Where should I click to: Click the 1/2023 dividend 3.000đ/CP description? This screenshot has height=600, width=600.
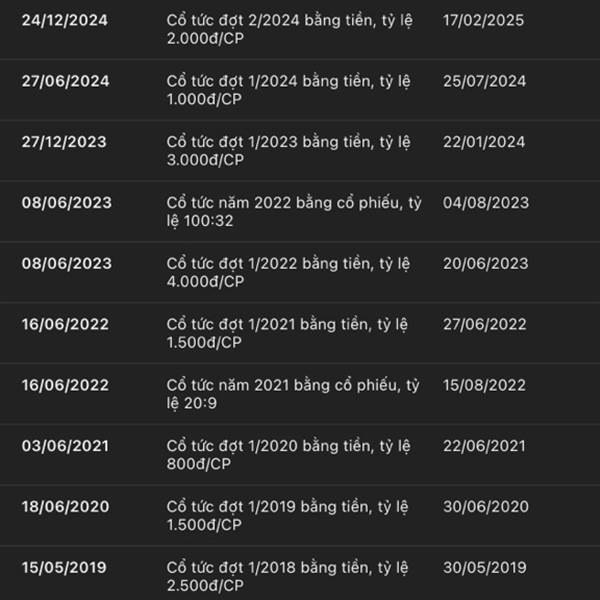(288, 151)
